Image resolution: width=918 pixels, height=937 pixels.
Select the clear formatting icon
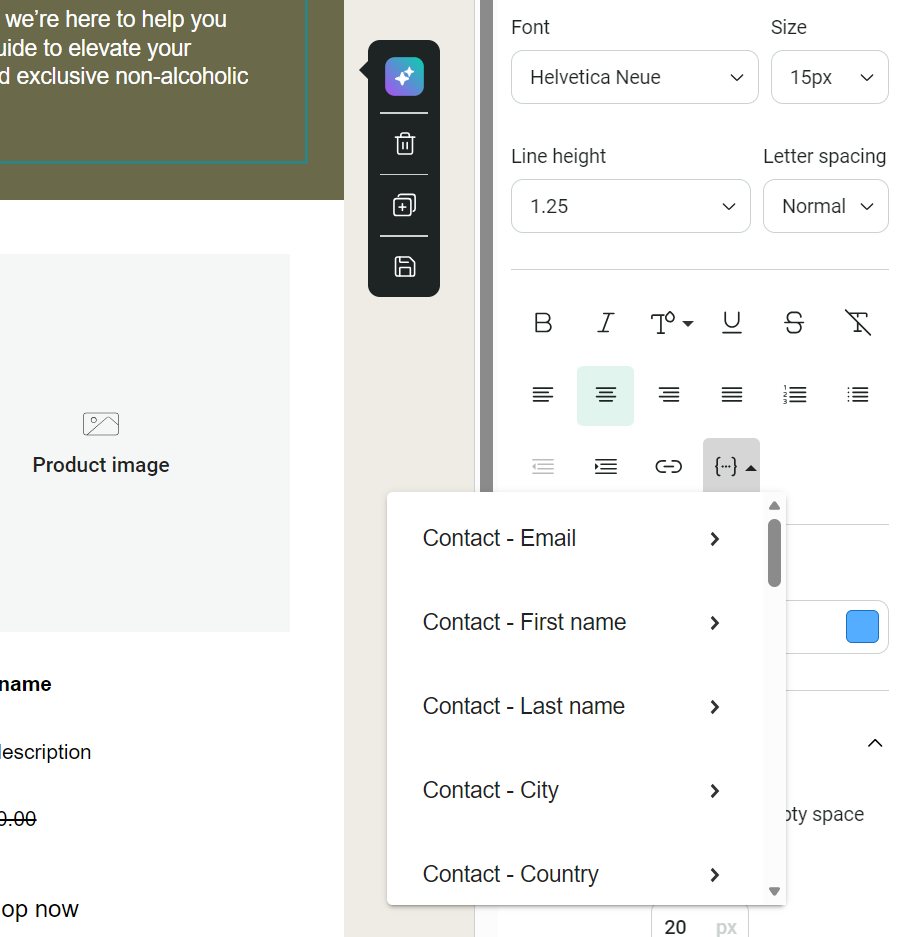pos(857,322)
